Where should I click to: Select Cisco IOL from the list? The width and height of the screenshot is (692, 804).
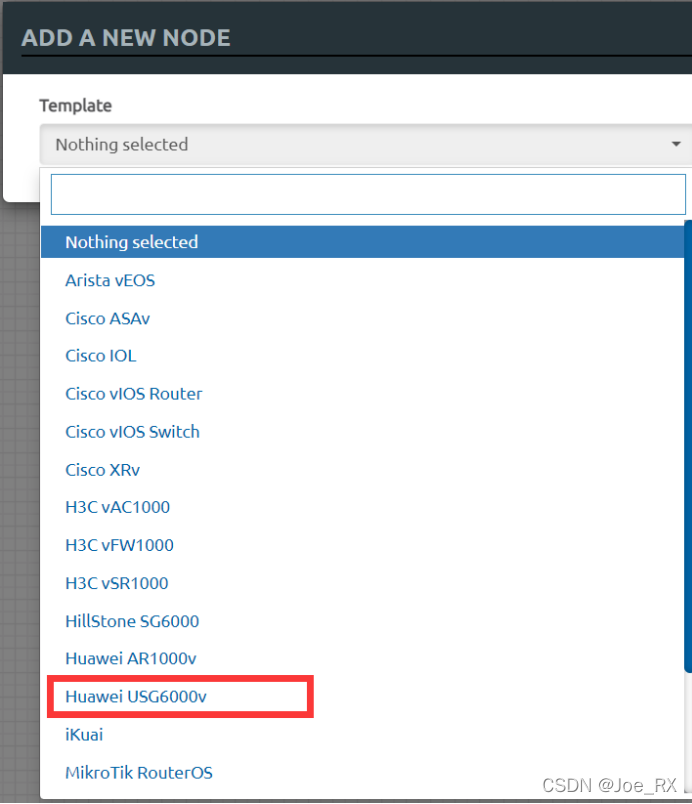[x=363, y=356]
